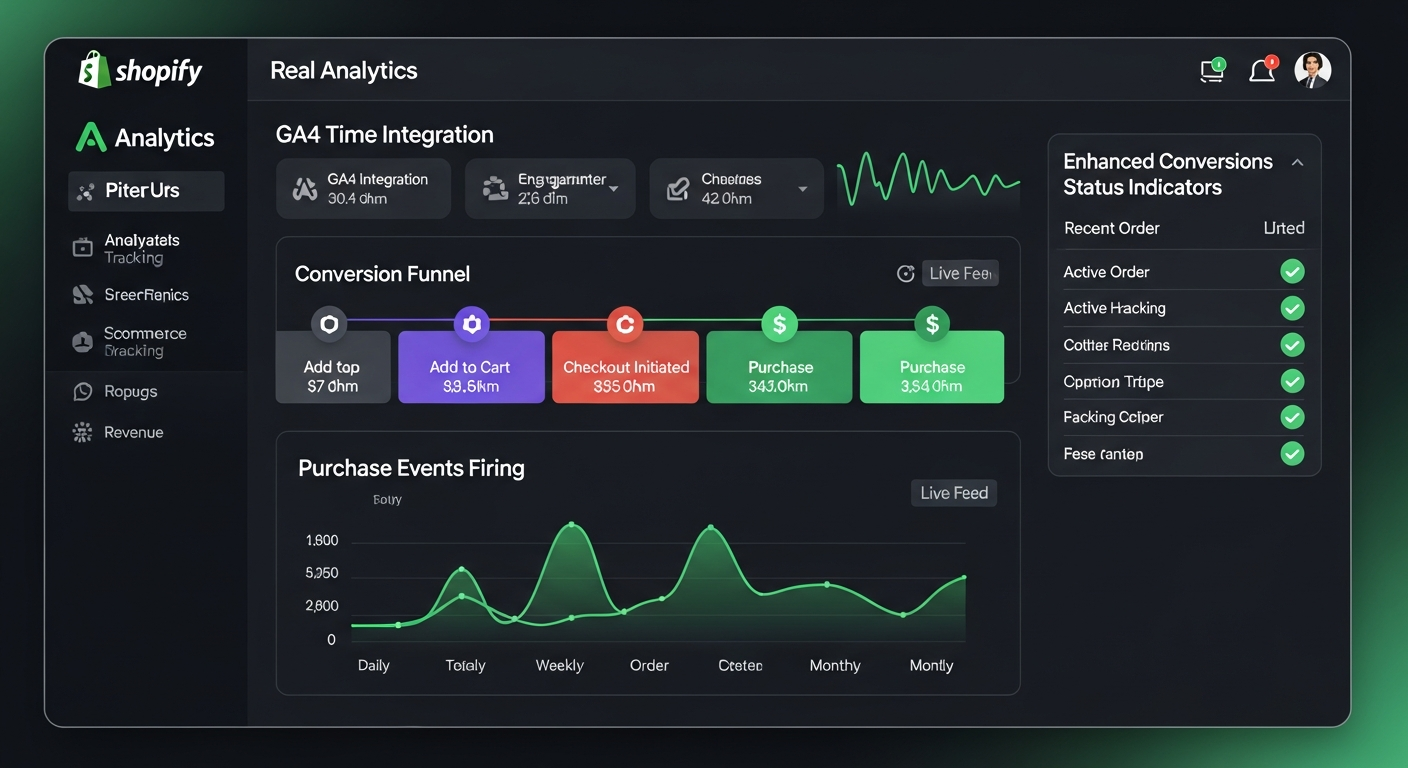Click the red Checkout Initiated circle icon
The width and height of the screenshot is (1408, 768).
[625, 324]
